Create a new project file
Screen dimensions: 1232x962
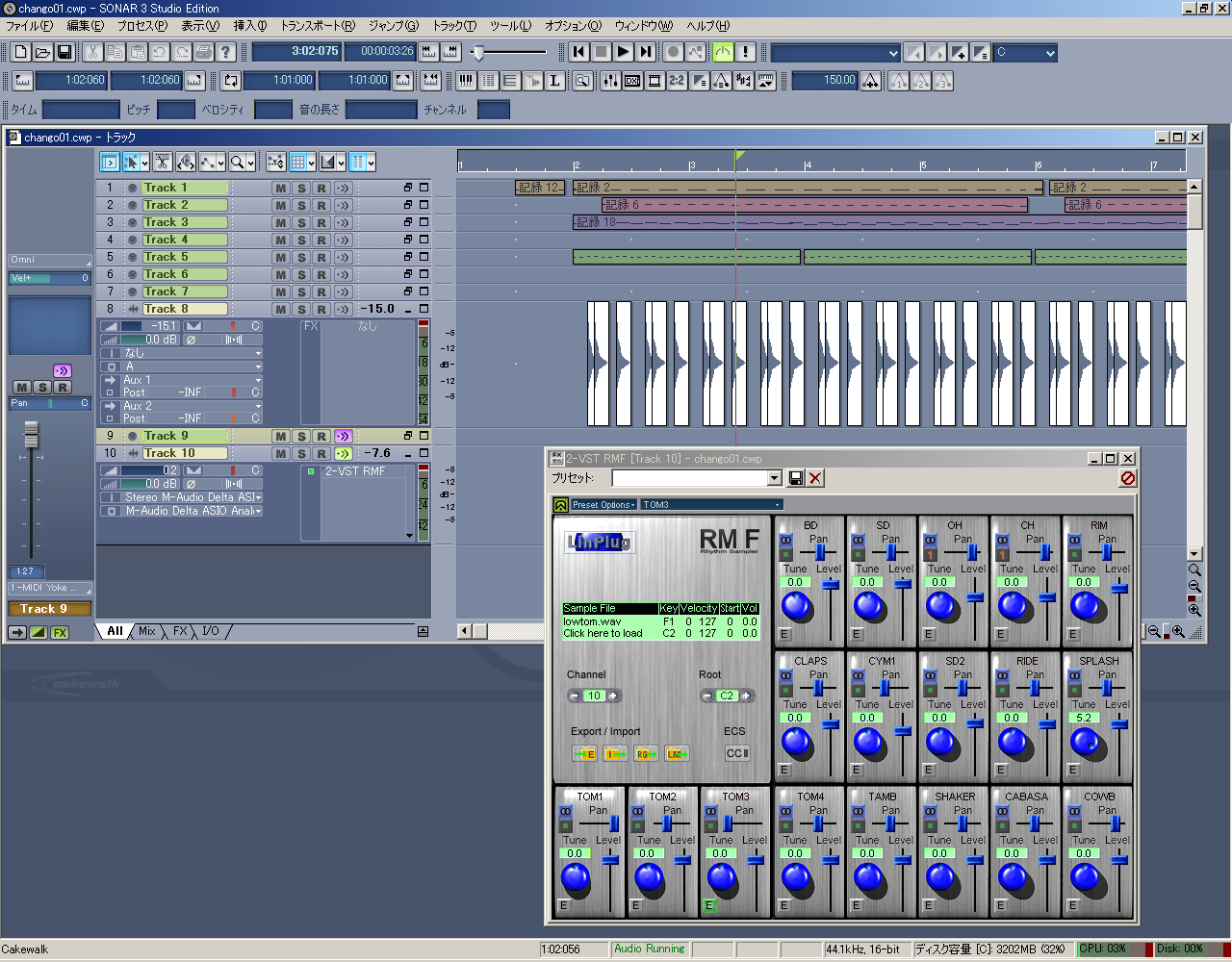tap(20, 52)
